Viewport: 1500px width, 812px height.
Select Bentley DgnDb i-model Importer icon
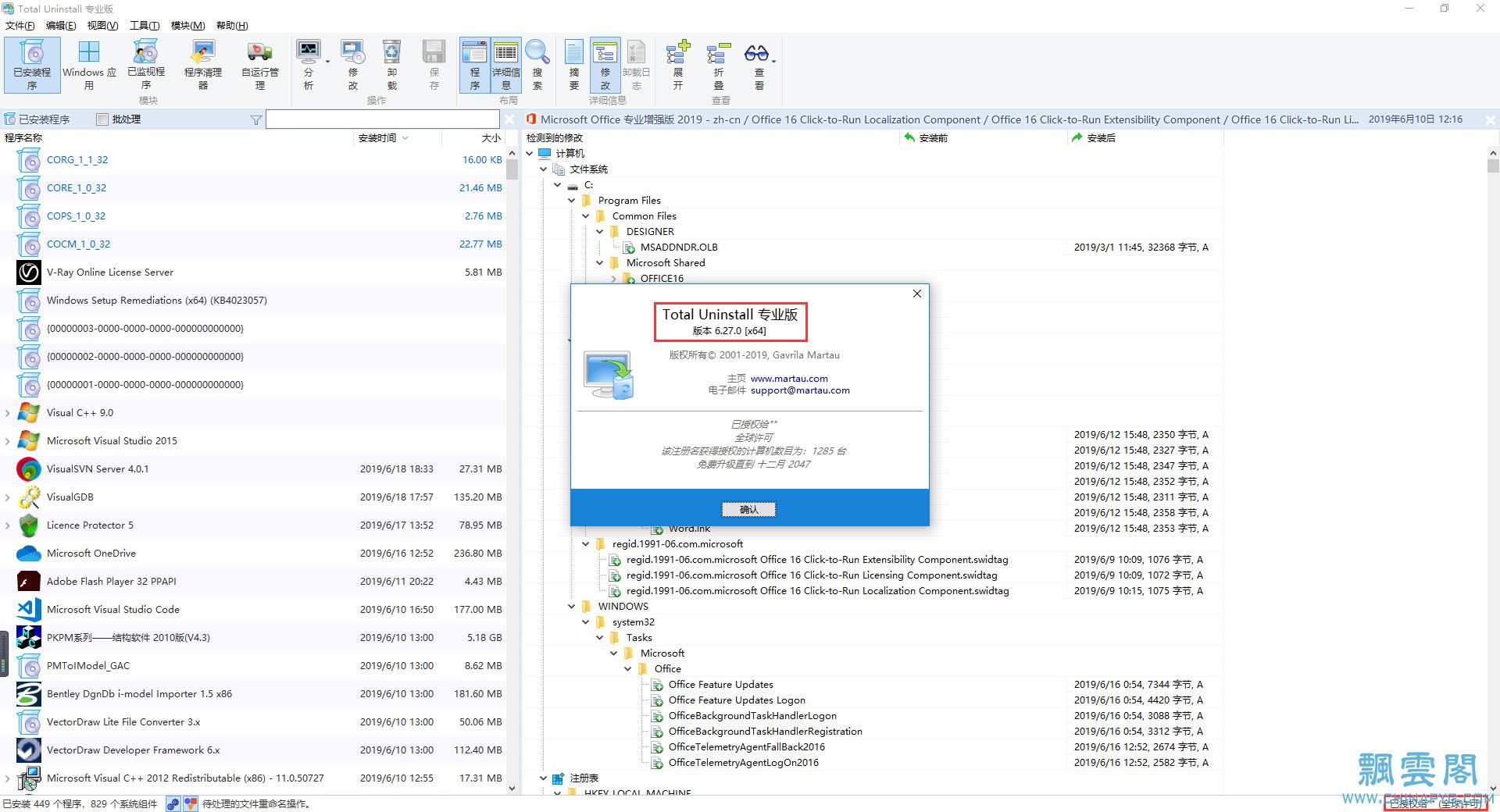[x=29, y=694]
